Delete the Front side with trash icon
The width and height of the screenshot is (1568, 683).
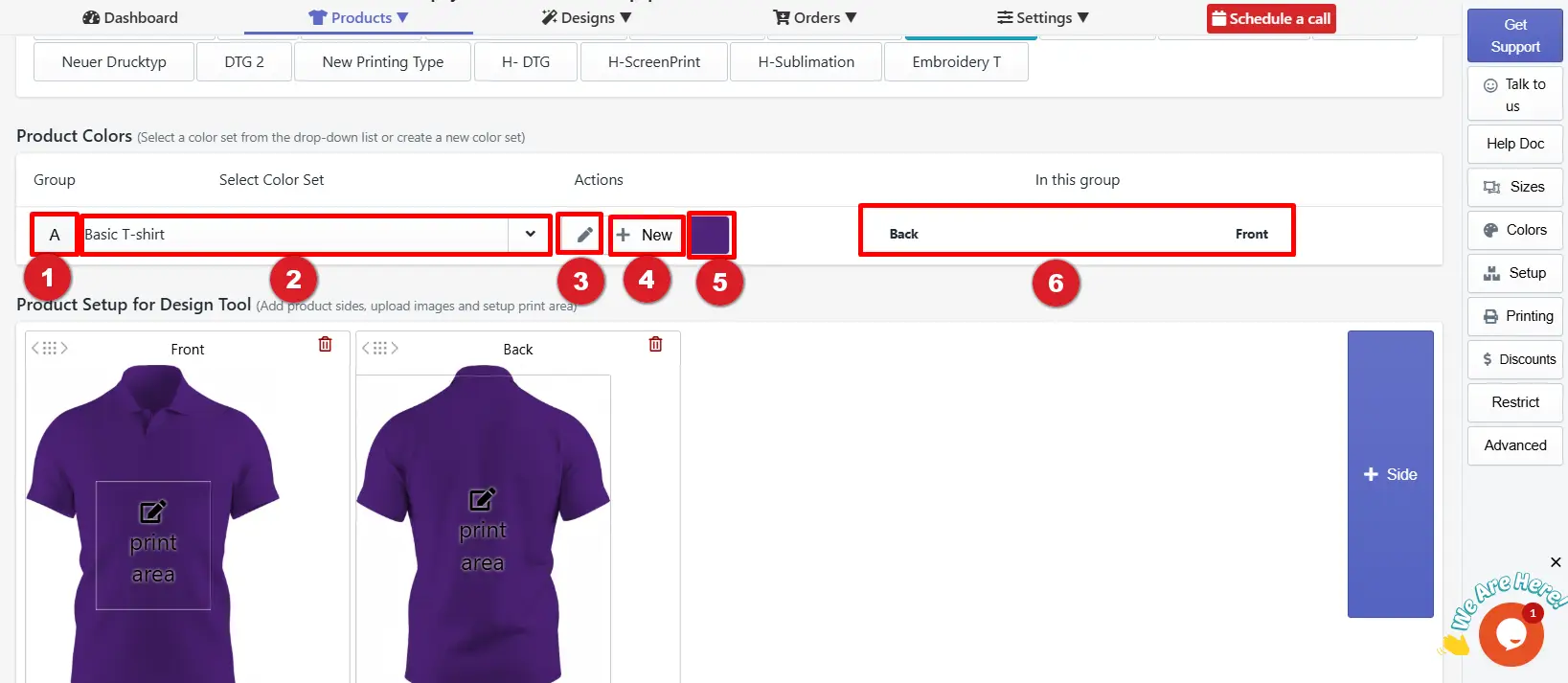click(x=326, y=344)
